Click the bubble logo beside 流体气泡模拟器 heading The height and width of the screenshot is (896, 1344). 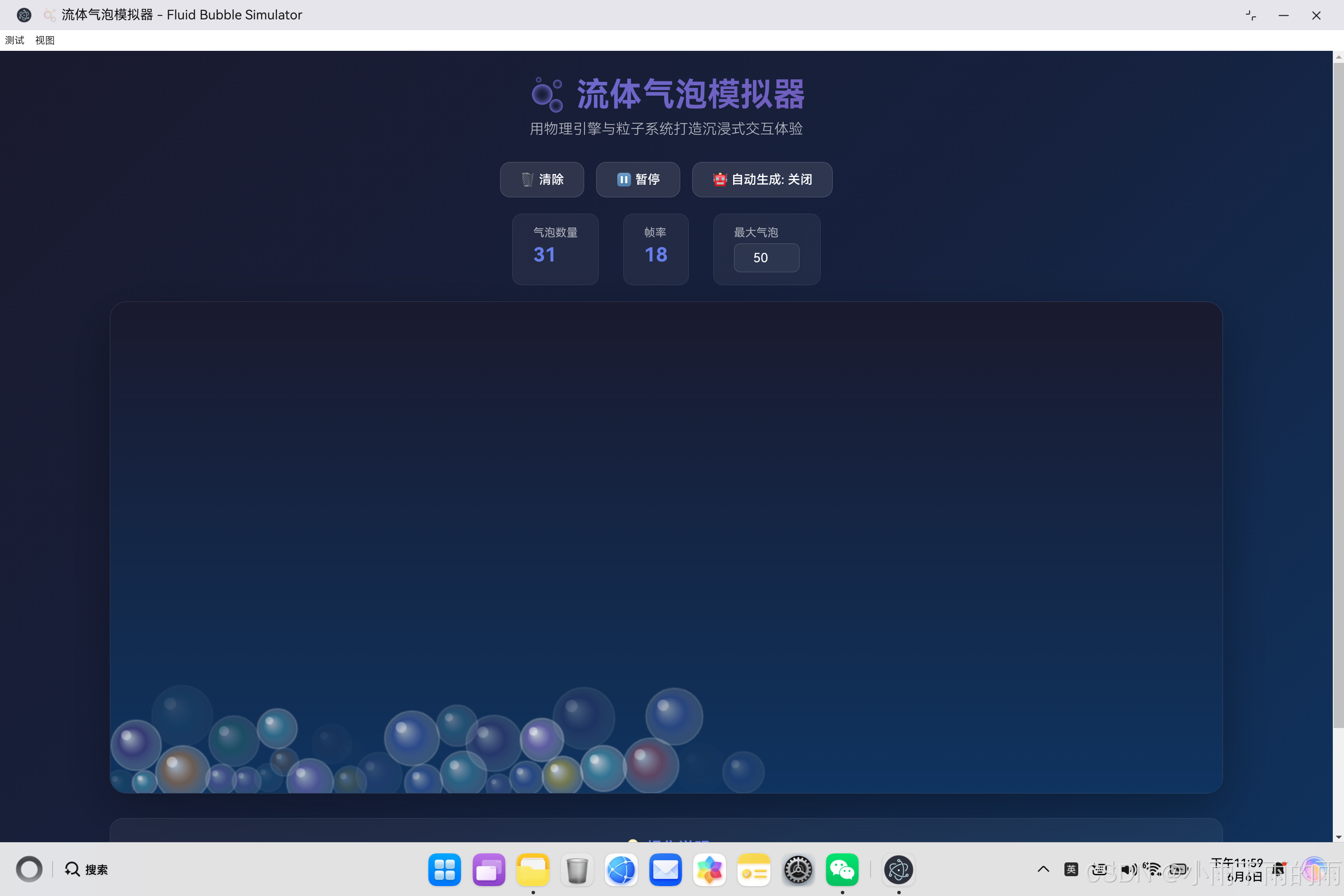point(547,94)
